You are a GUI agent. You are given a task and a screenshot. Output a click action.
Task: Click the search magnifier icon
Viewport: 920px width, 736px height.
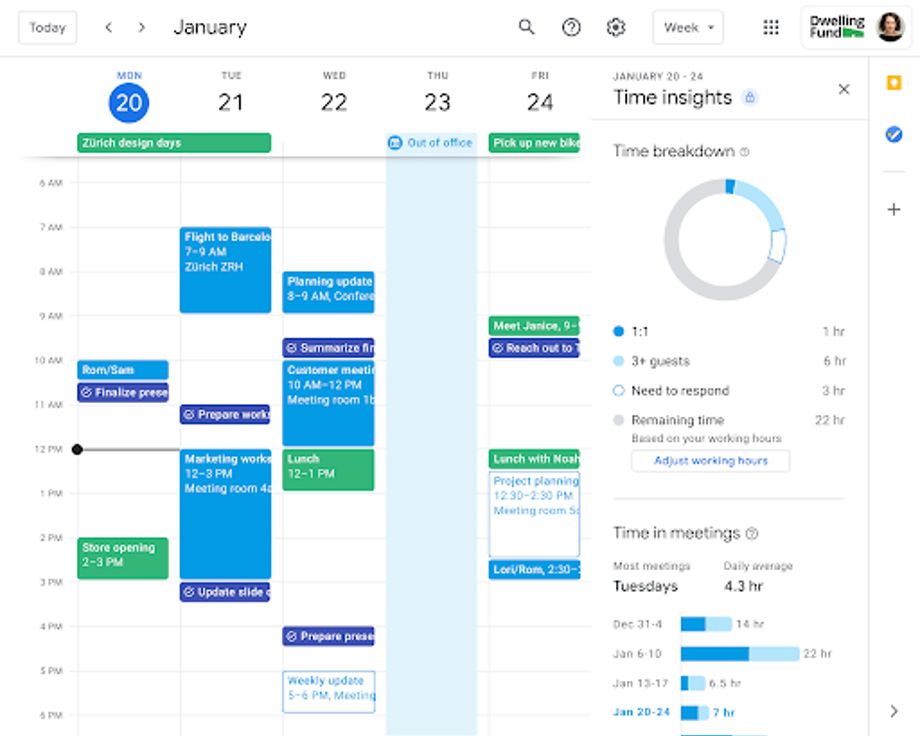(526, 27)
